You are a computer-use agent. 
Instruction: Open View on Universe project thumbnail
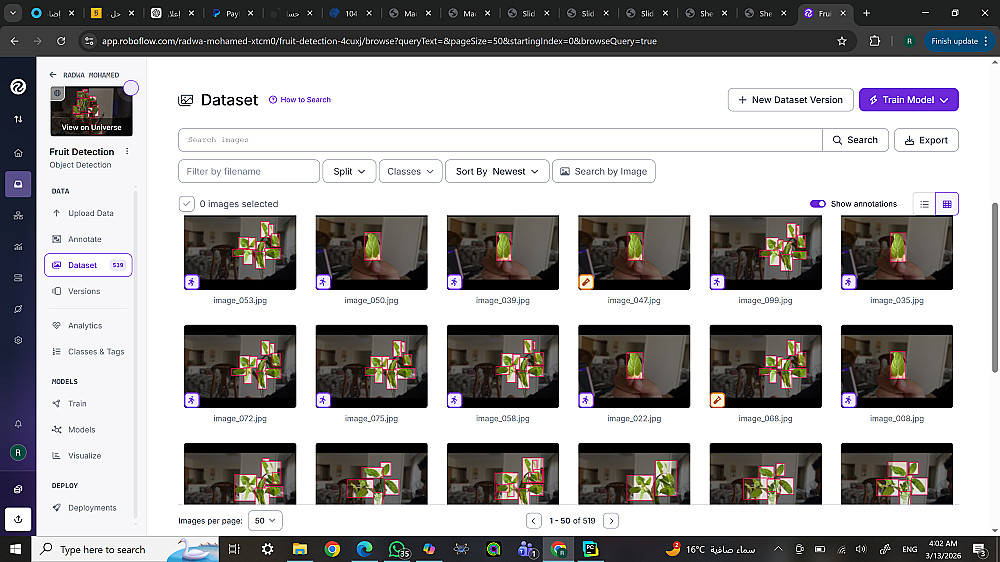[x=91, y=112]
